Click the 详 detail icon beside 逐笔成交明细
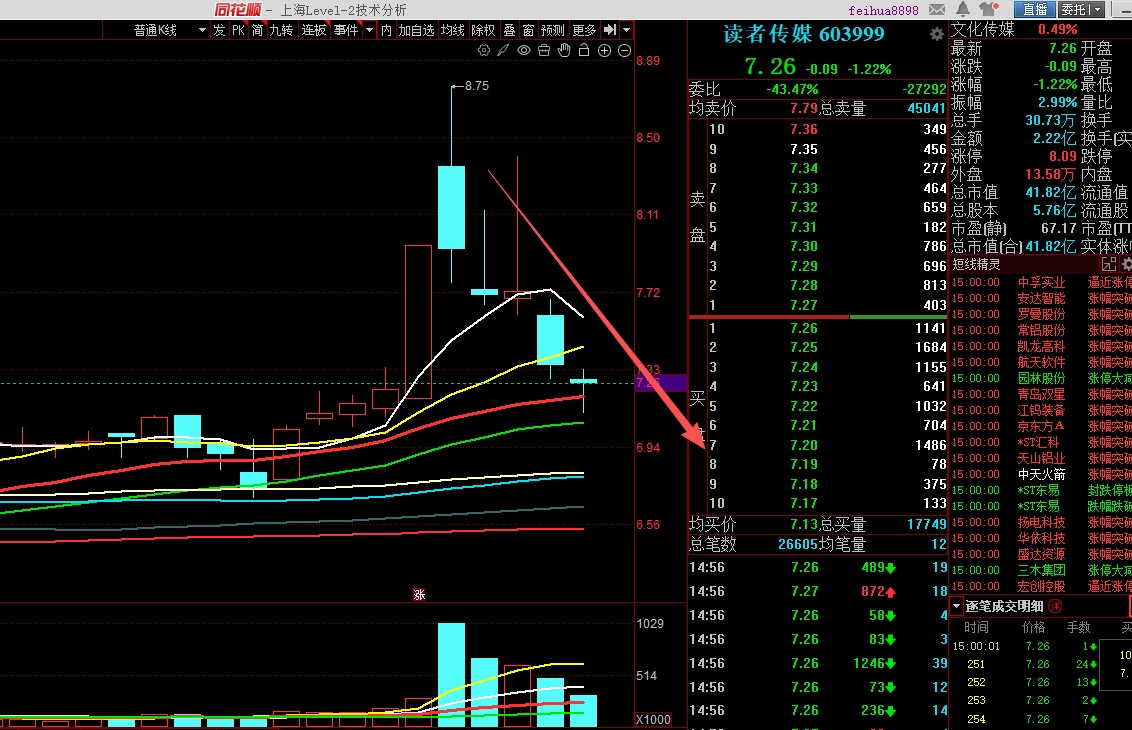 1055,606
